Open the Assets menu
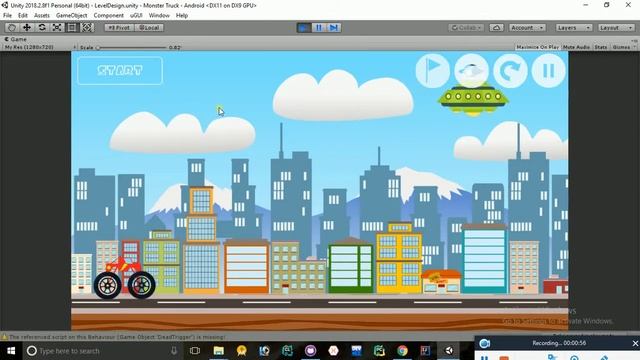The image size is (640, 360). click(42, 15)
